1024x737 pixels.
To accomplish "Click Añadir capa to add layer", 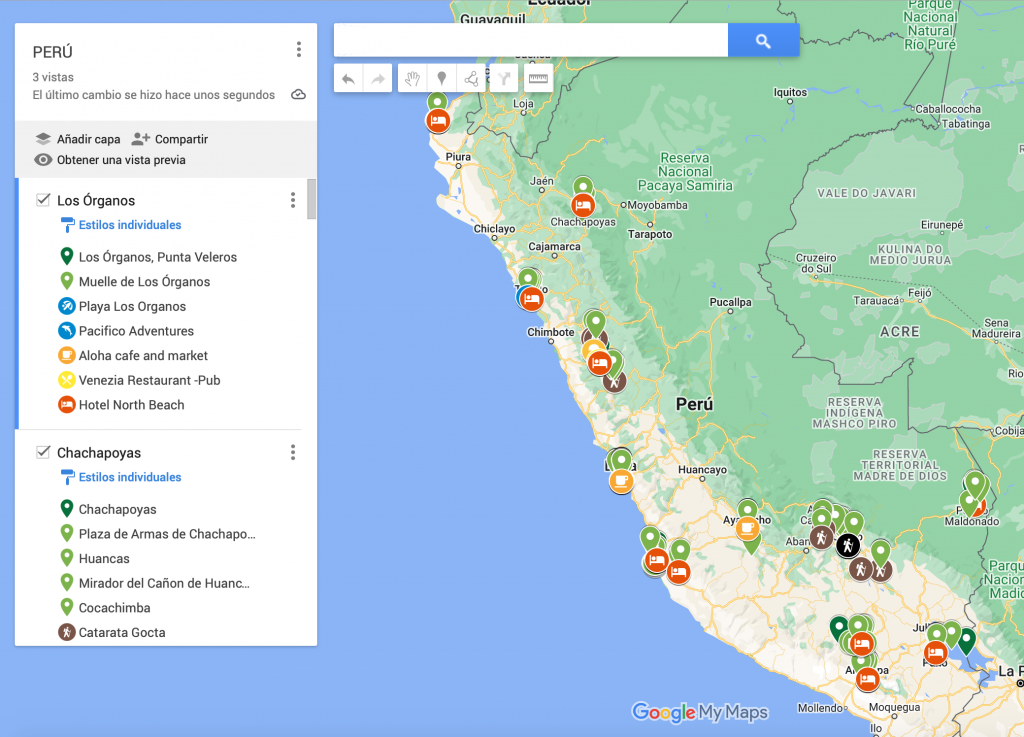I will pos(78,139).
